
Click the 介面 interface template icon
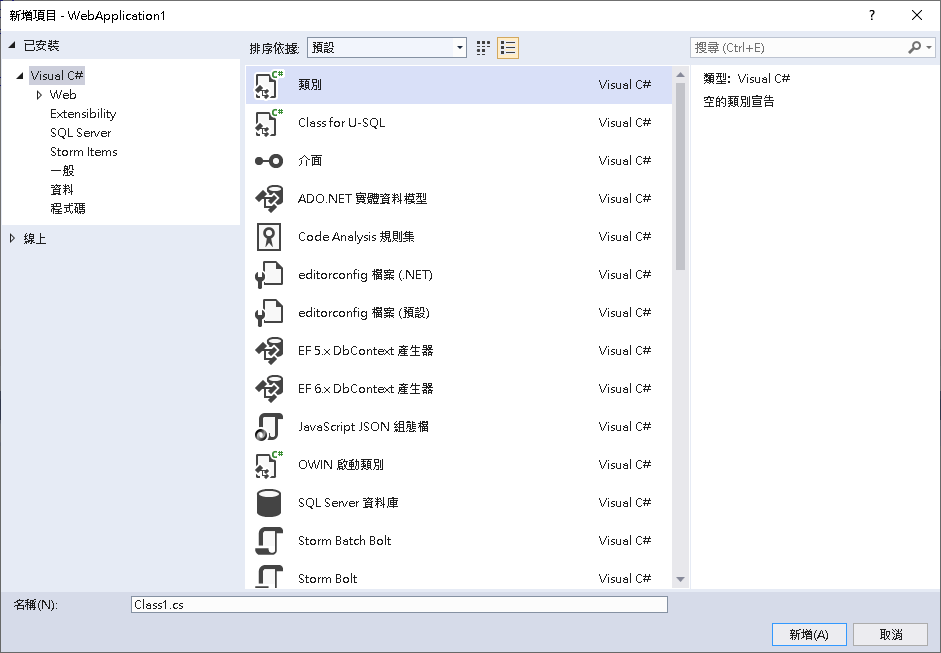pyautogui.click(x=269, y=161)
